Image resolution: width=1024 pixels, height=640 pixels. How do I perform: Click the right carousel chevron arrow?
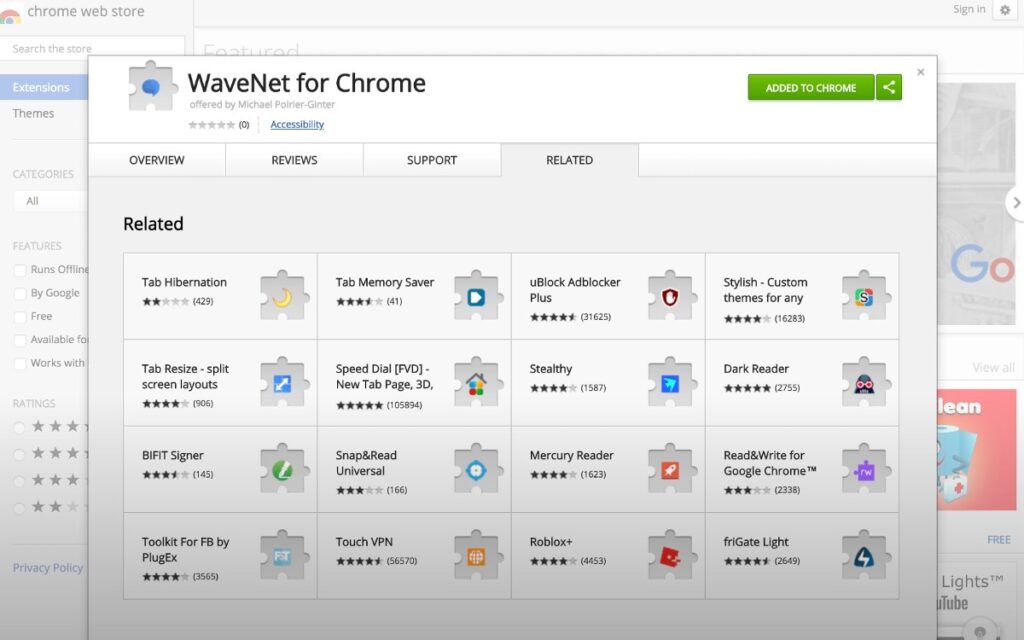pos(1016,202)
